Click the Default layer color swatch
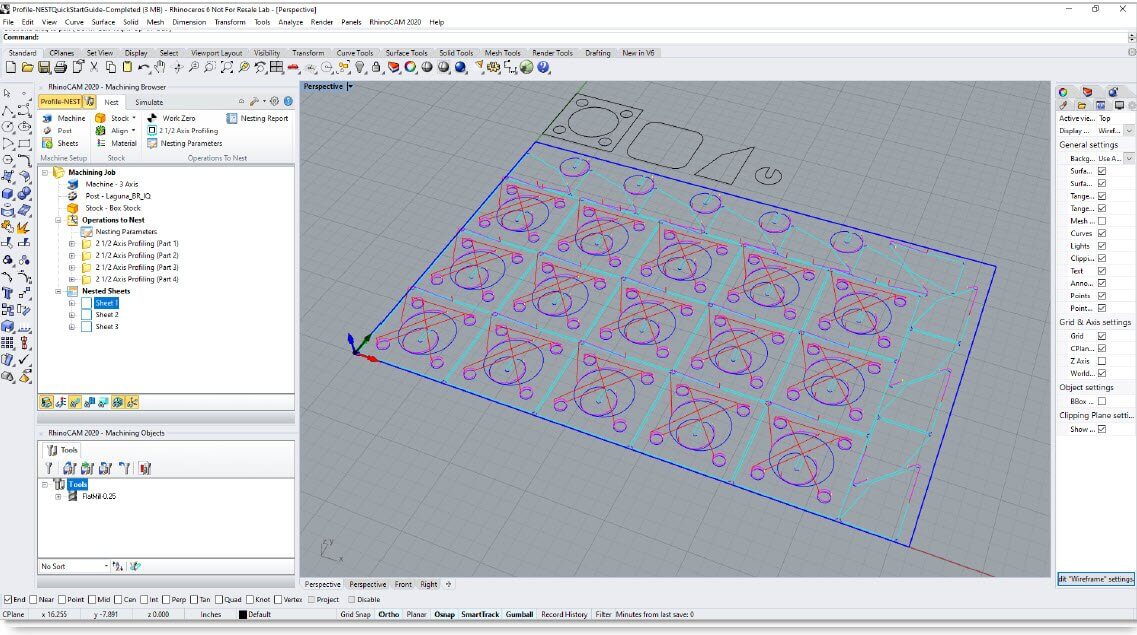This screenshot has width=1137, height=635. 243,614
